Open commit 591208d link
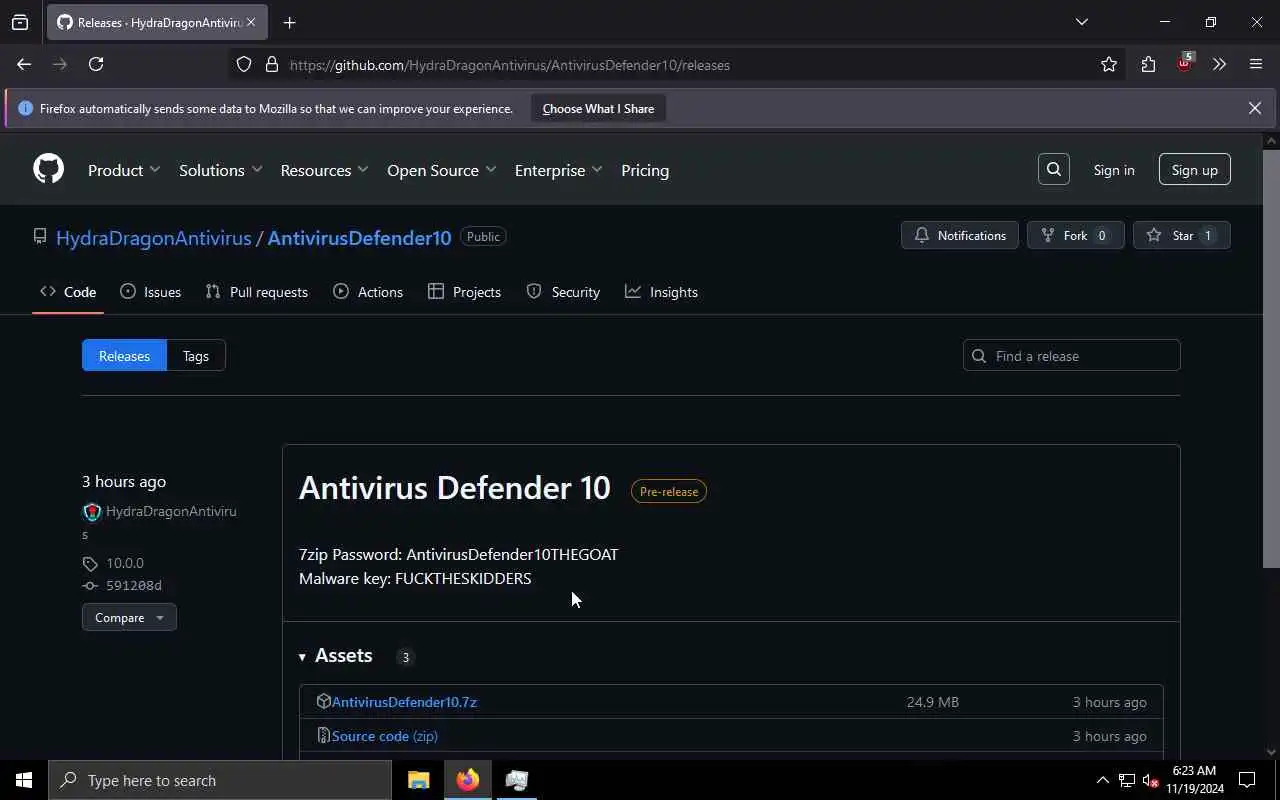1280x800 pixels. [134, 585]
